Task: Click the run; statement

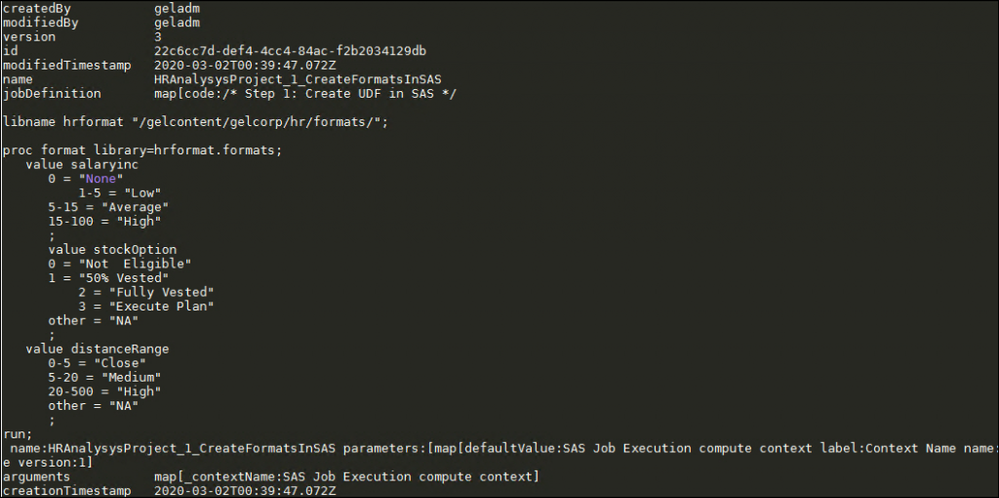Action: [16, 434]
